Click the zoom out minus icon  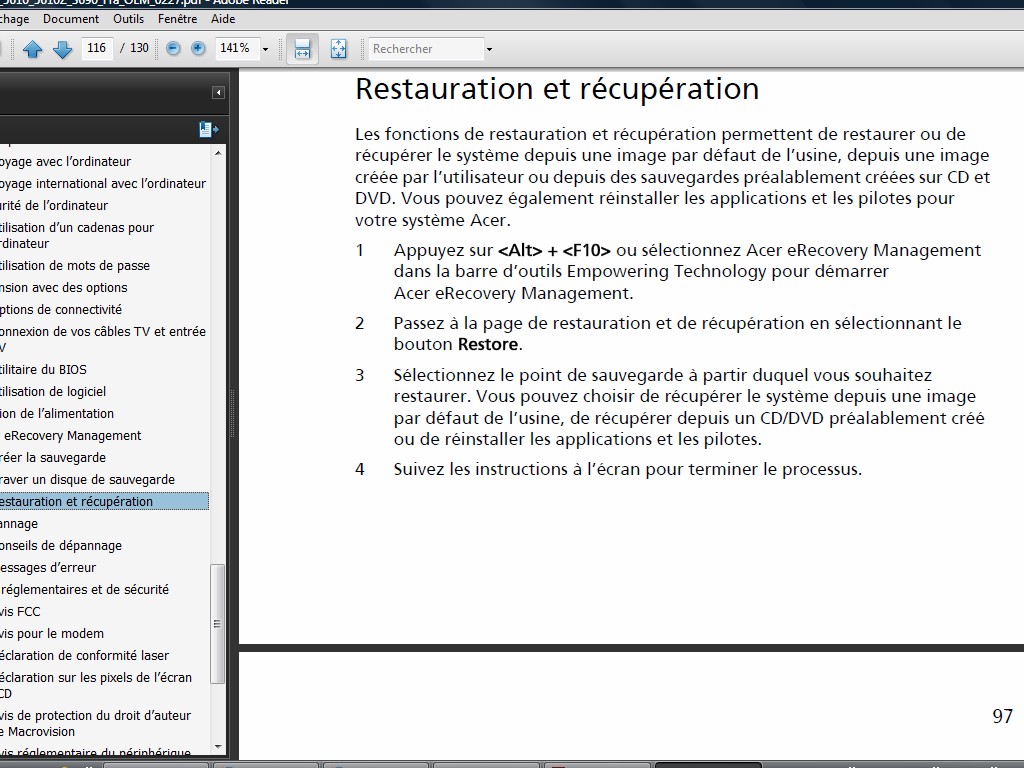click(173, 48)
